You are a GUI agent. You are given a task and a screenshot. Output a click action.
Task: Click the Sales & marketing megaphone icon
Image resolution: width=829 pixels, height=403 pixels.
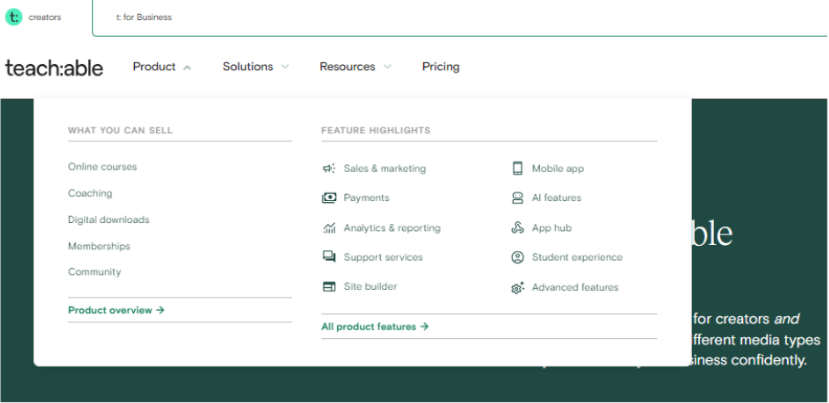[x=329, y=169]
